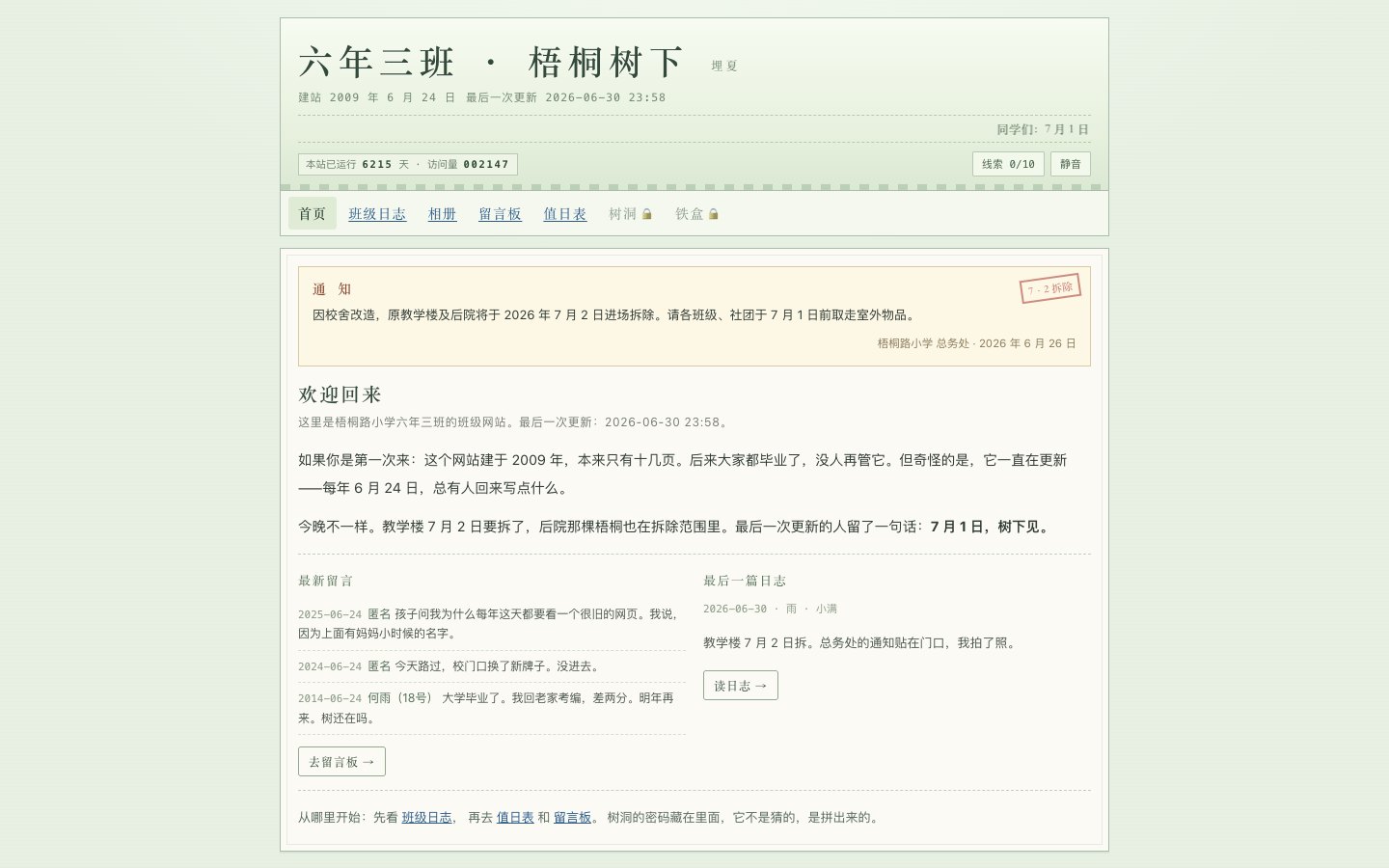The height and width of the screenshot is (868, 1389).
Task: Click the 2025-06-24 anonymous guestbook entry
Action: click(x=492, y=624)
